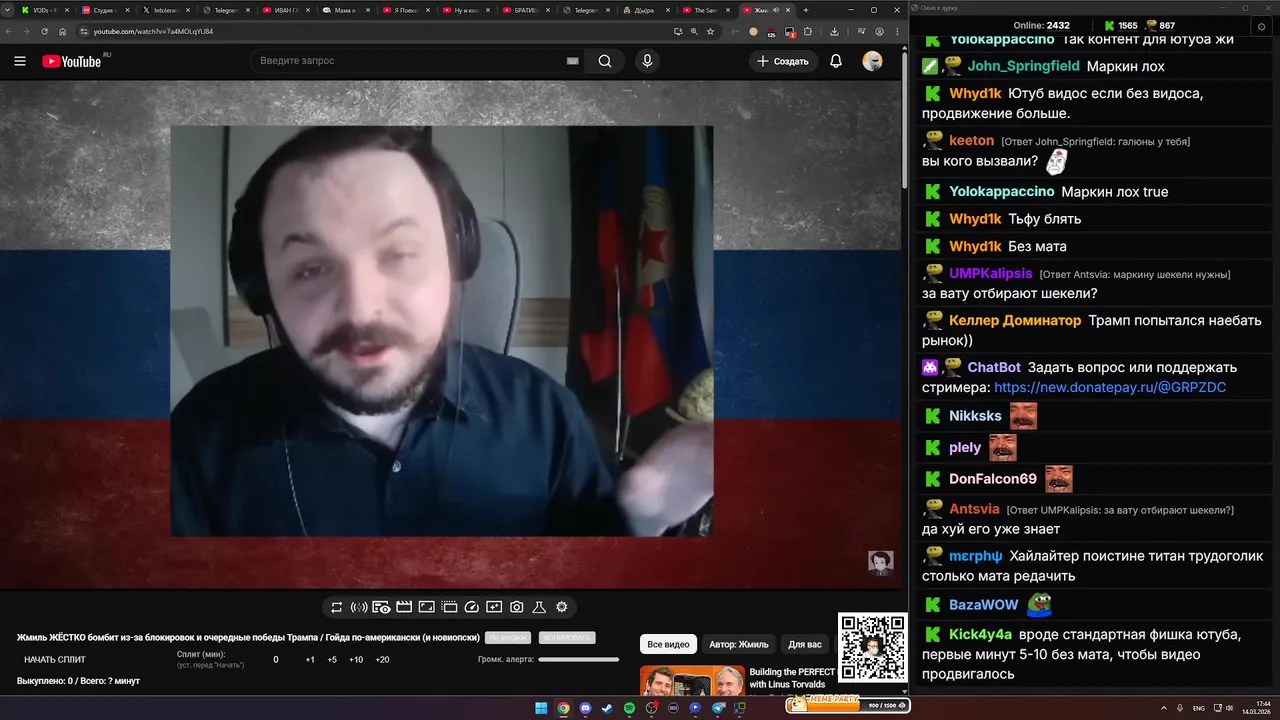
Task: Open Chrome downloads icon
Action: point(834,31)
